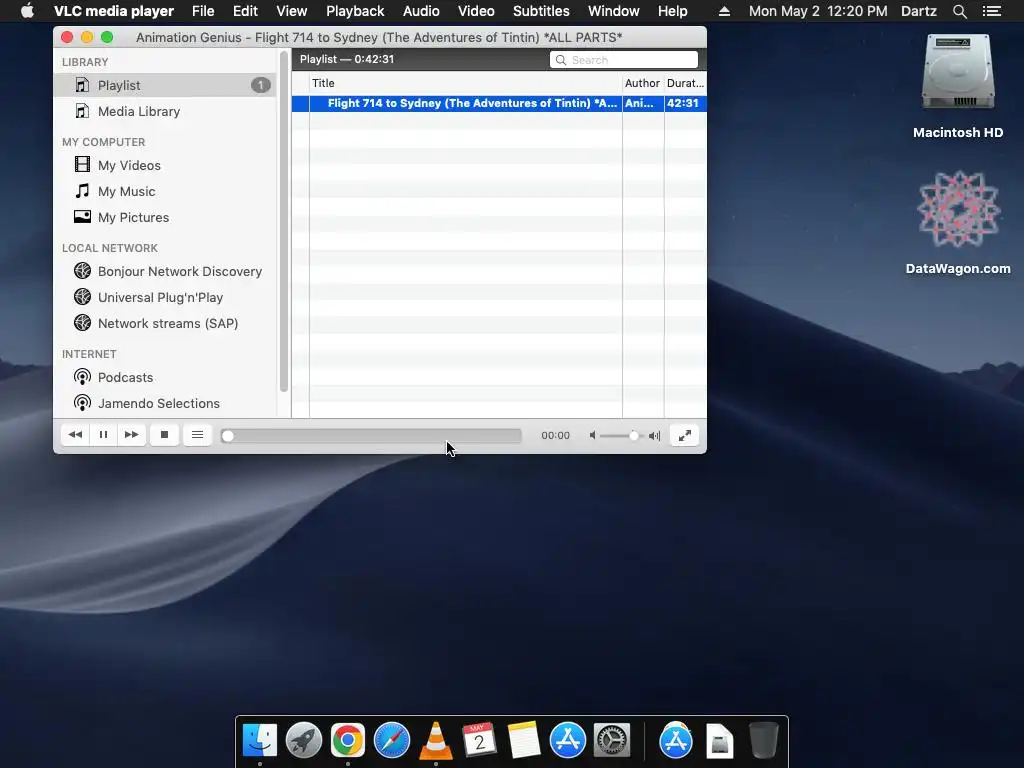Click the Playlist music note icon
This screenshot has width=1024, height=768.
82,85
